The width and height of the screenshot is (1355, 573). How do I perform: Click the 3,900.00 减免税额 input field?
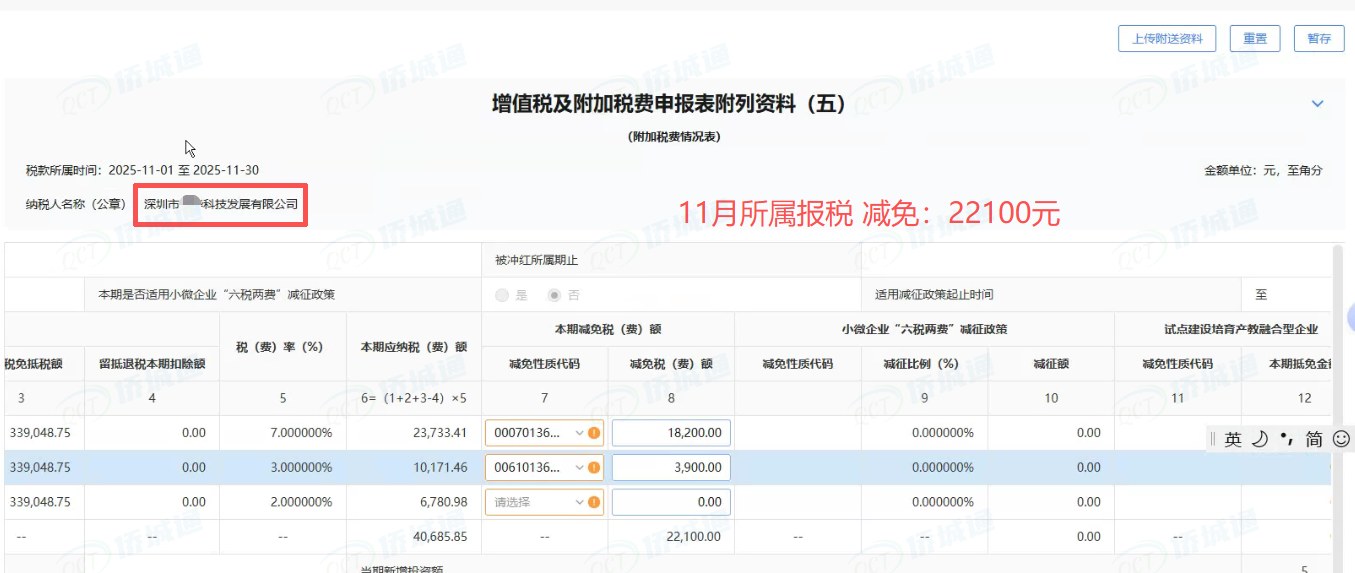coord(671,467)
